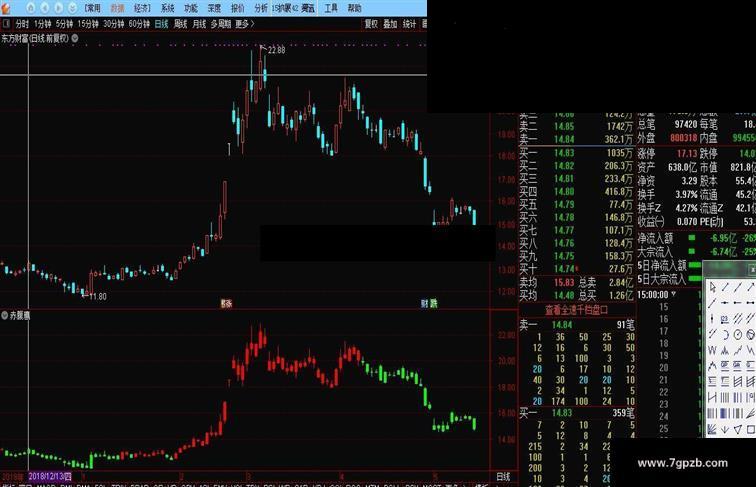Select the horizontal price line tool
This screenshot has width=756, height=487.
[725, 303]
